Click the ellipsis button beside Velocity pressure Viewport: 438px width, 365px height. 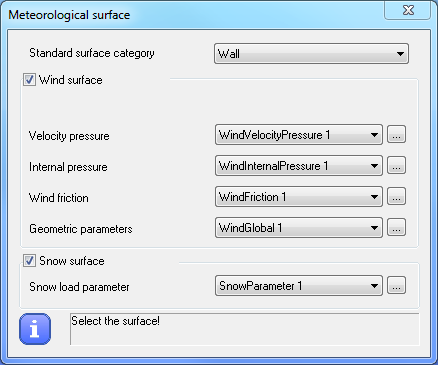[396, 134]
